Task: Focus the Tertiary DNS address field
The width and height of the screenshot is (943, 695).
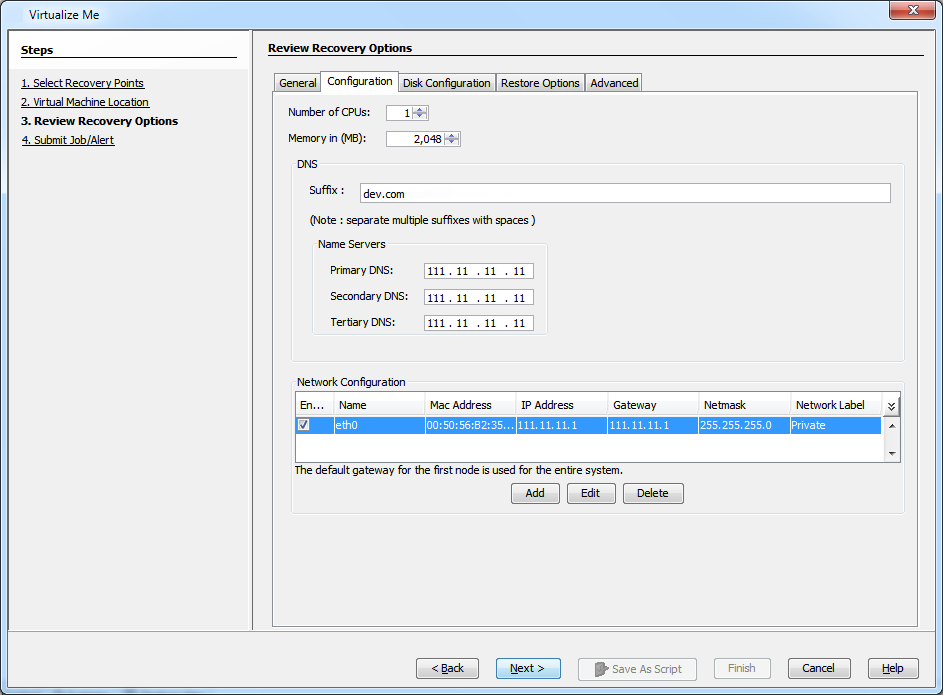Action: (x=478, y=323)
